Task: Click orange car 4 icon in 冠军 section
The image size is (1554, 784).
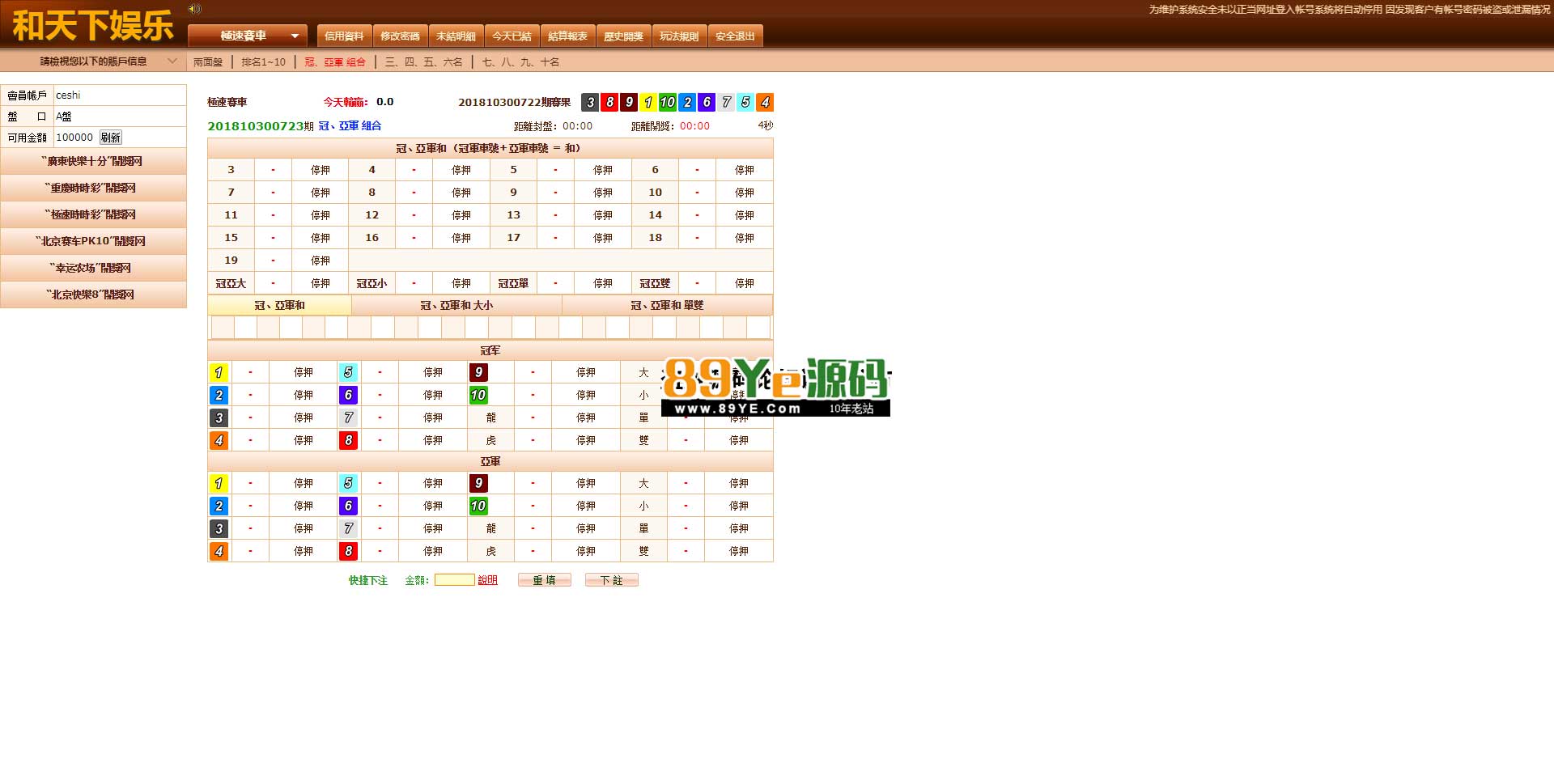Action: (219, 440)
